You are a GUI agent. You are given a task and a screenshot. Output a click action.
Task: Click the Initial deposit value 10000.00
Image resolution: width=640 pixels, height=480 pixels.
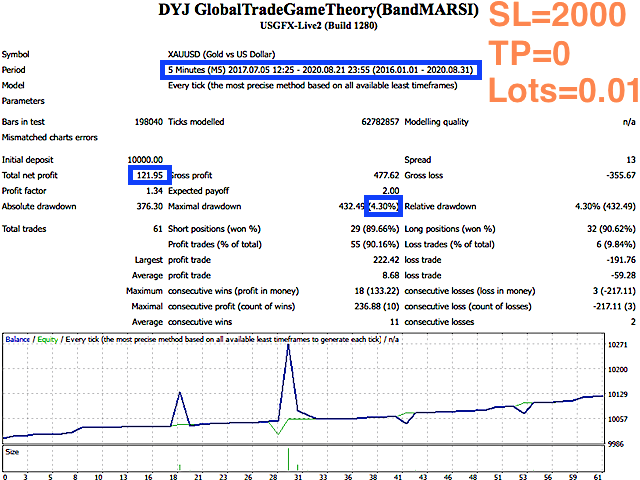coord(145,160)
